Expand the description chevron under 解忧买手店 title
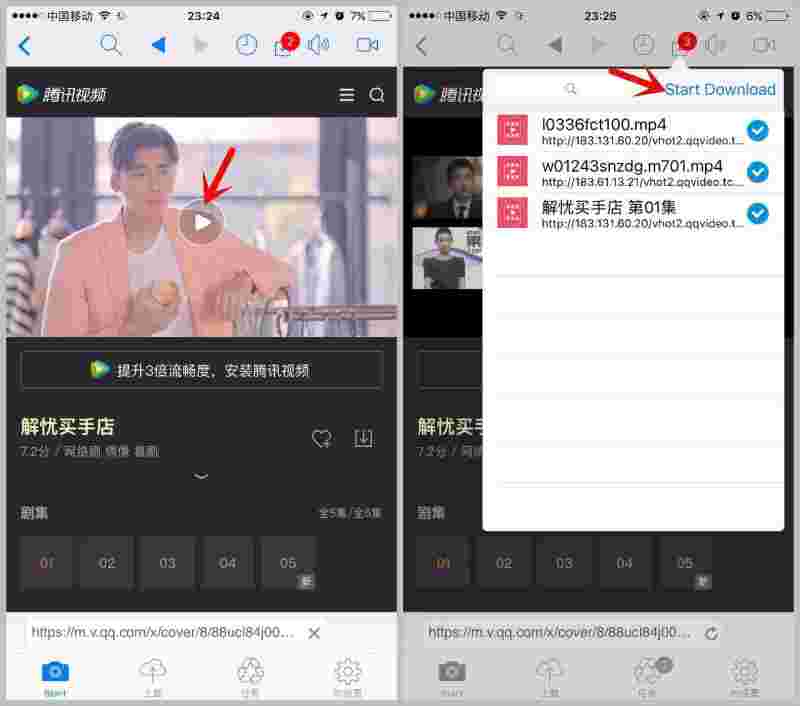This screenshot has height=706, width=800. pos(201,476)
